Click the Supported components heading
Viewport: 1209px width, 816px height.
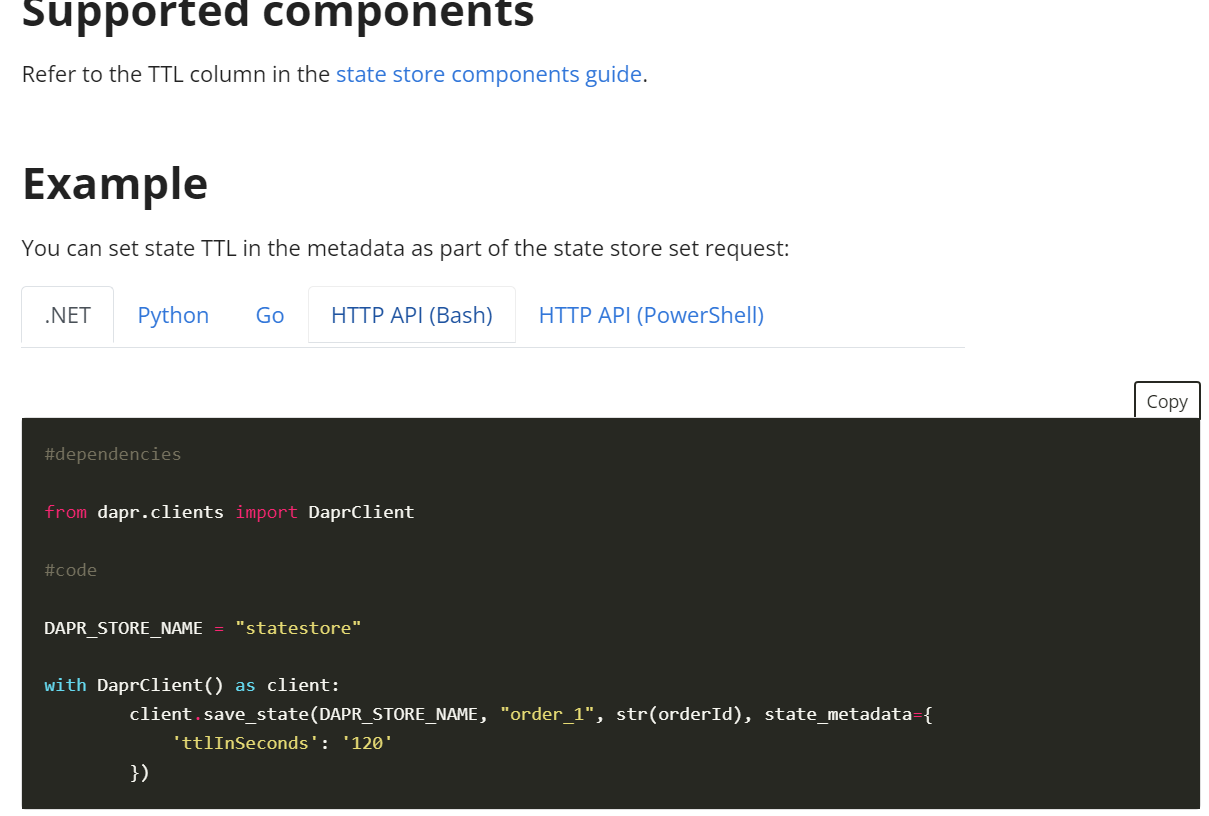(278, 14)
